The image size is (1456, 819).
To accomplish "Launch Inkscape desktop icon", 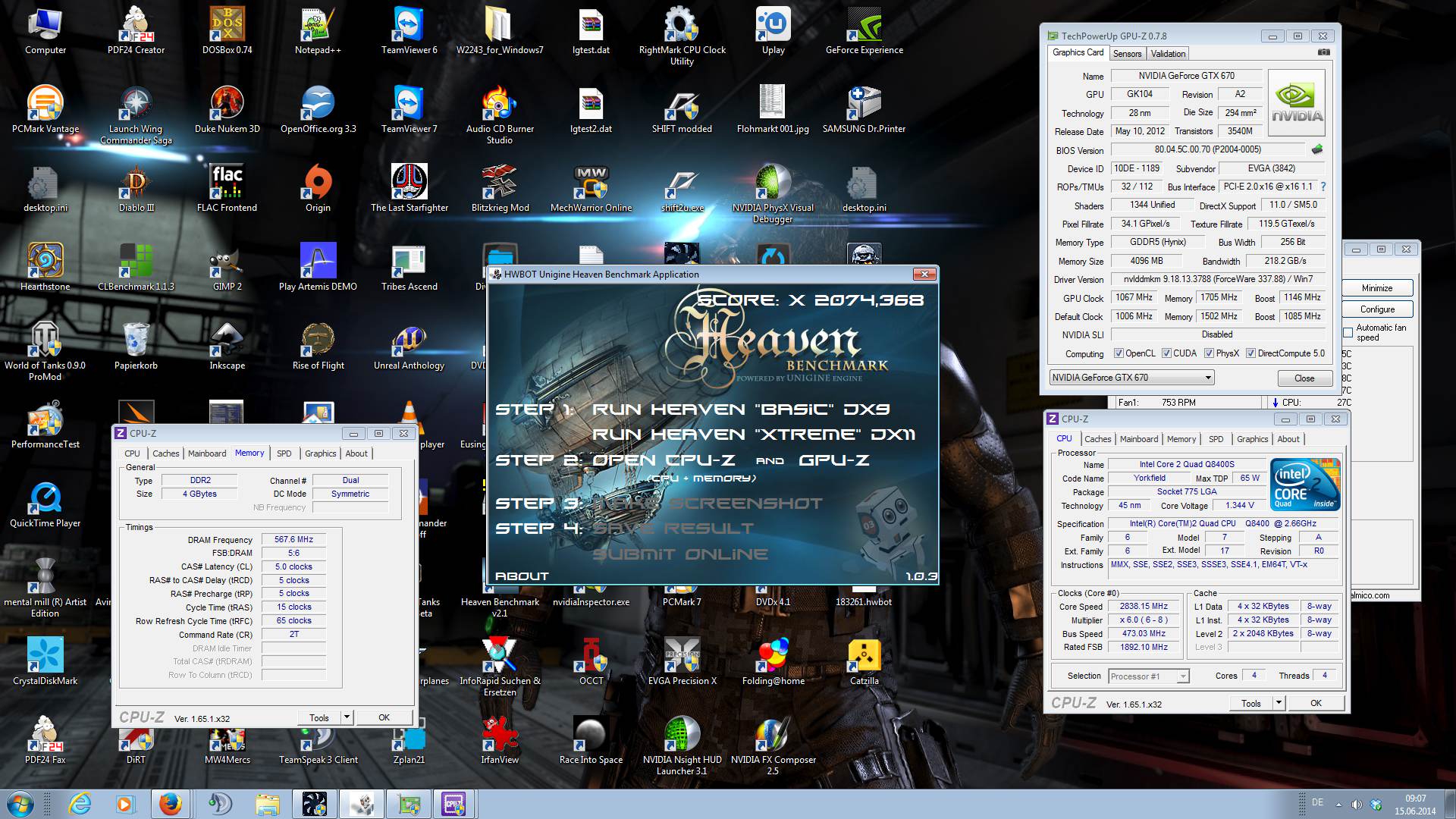I will (227, 346).
